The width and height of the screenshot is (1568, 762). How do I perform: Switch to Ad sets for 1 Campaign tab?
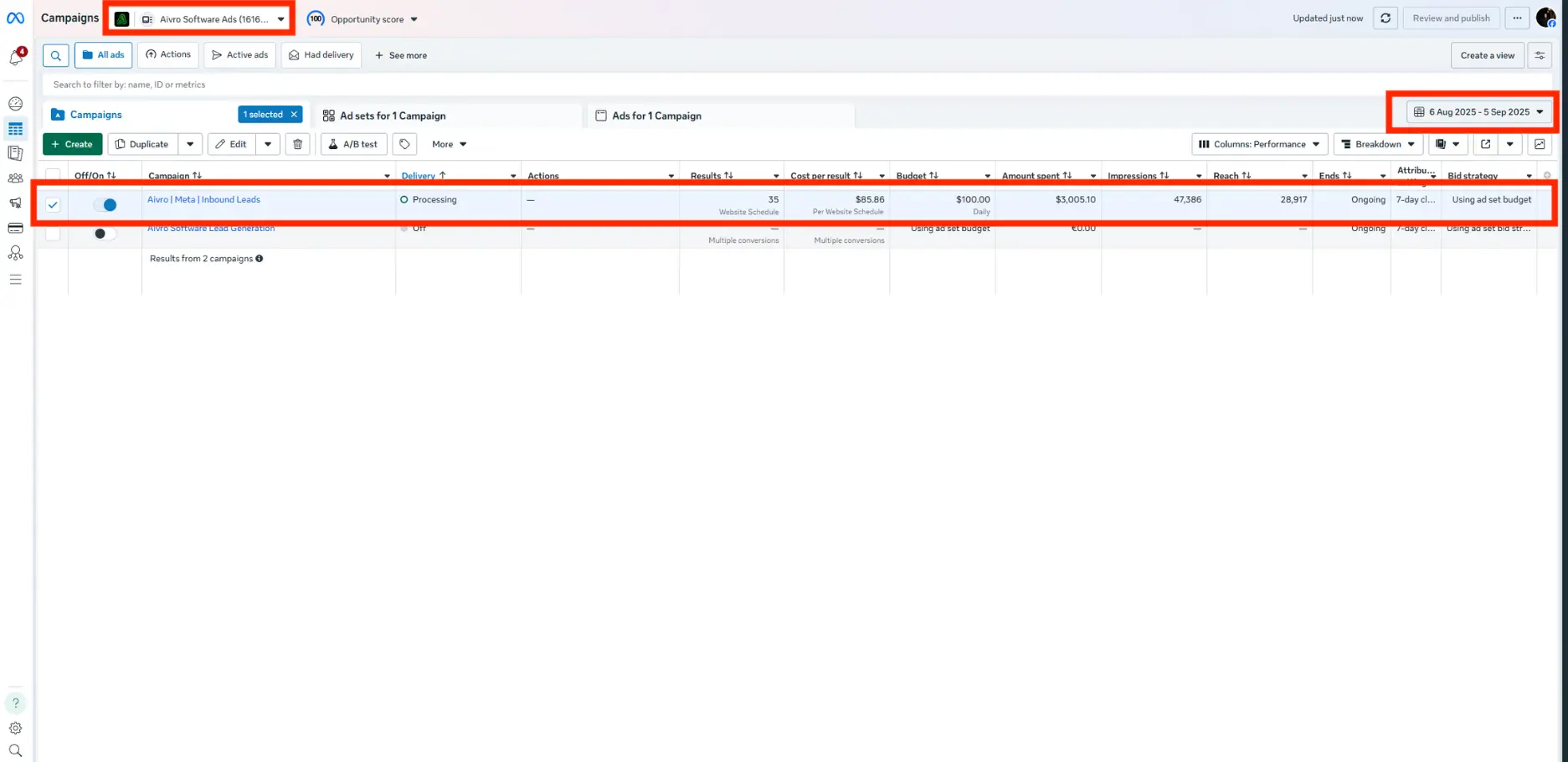[393, 116]
